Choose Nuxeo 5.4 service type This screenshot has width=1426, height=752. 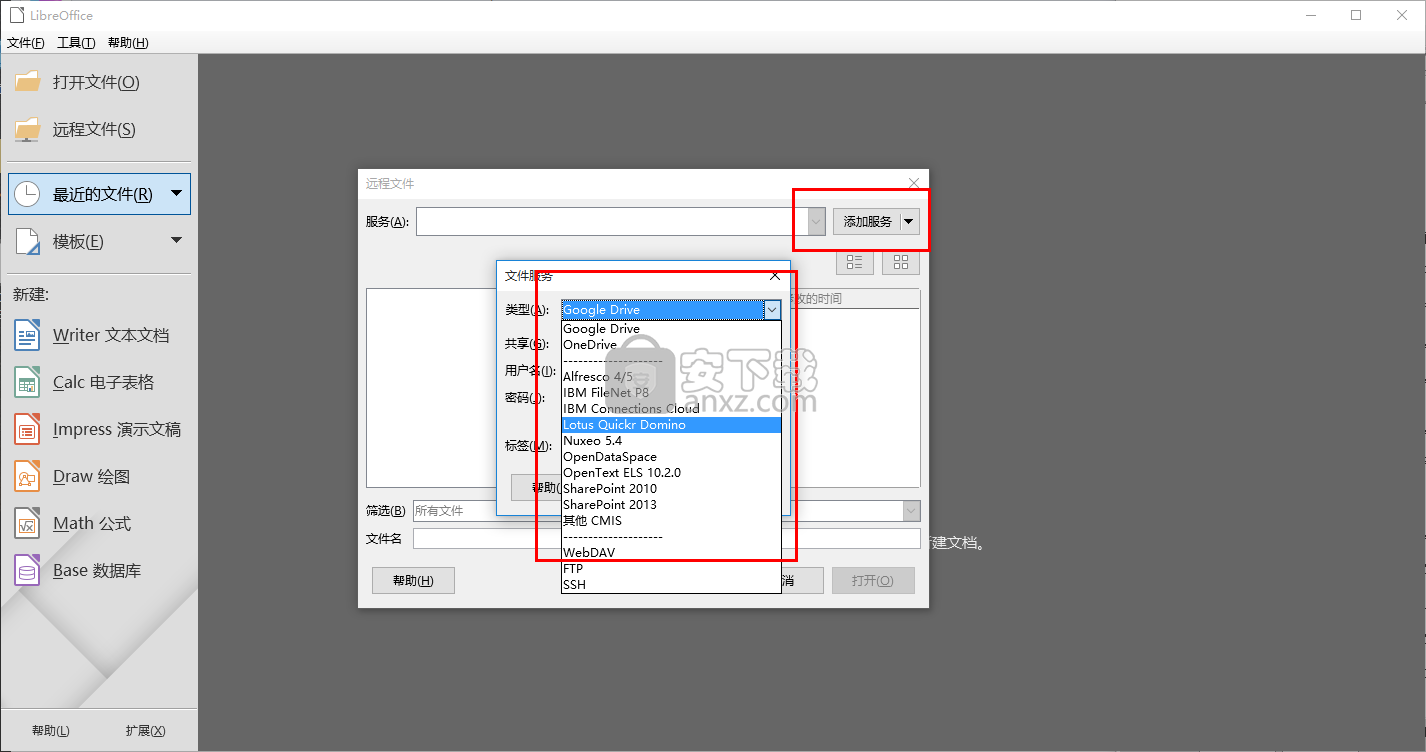(671, 441)
